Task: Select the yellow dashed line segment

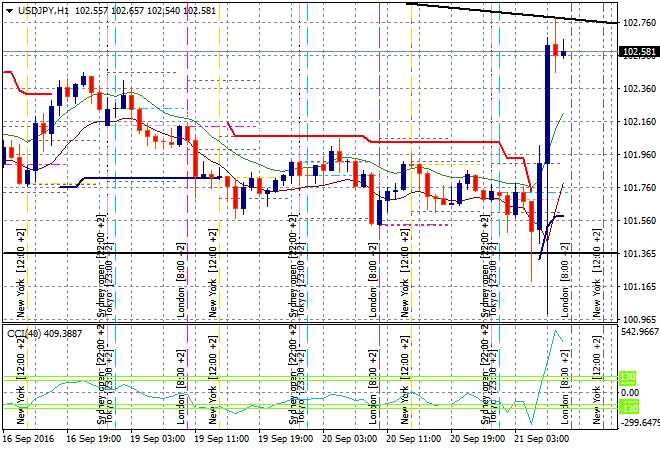Action: coord(445,164)
